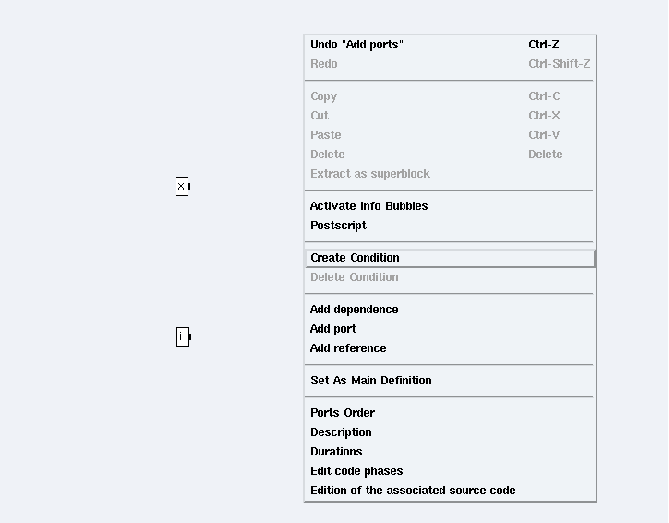Select Set As Main Definition
This screenshot has height=523, width=669.
(450, 381)
